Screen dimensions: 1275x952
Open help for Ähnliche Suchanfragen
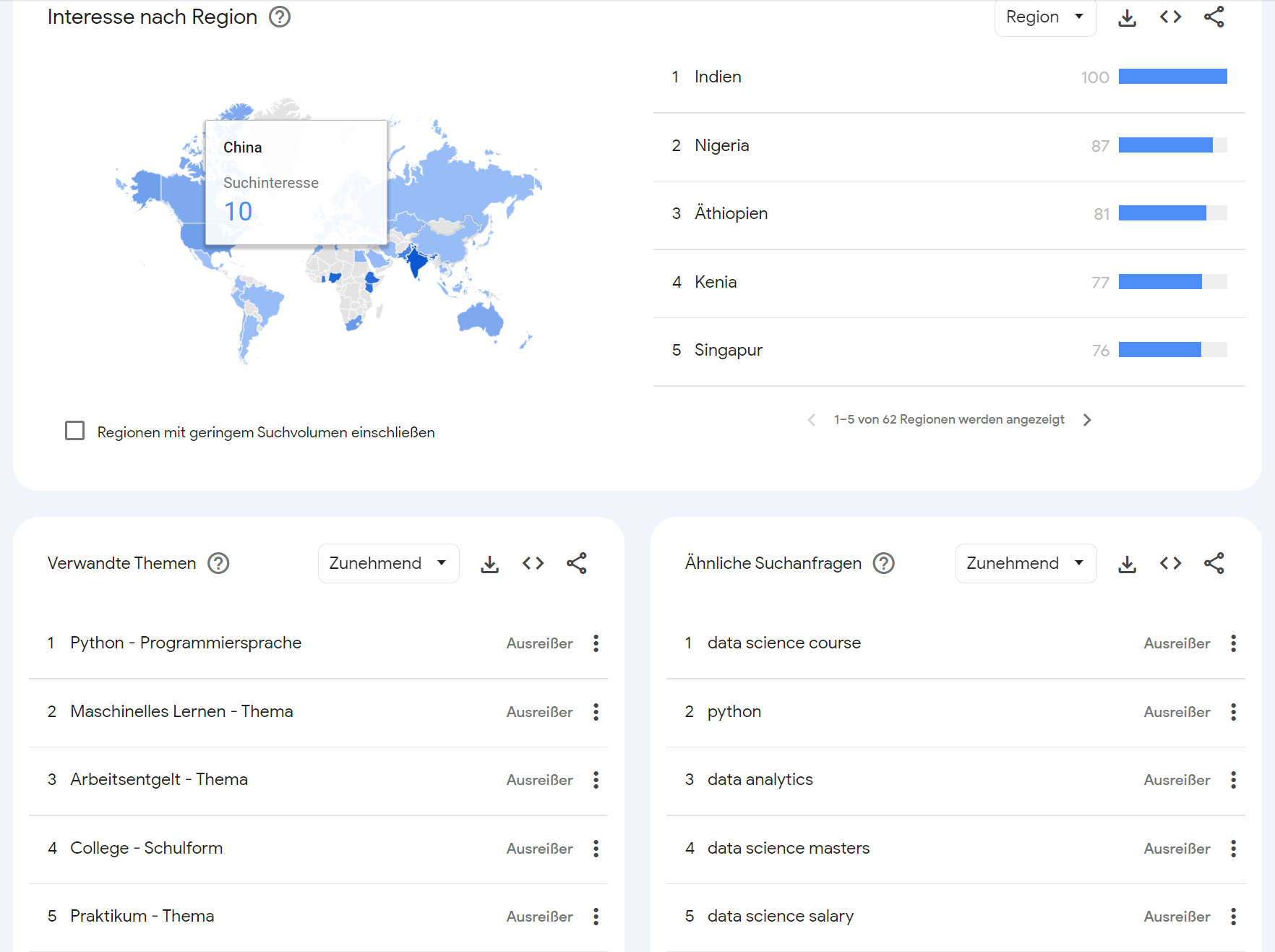click(x=883, y=563)
